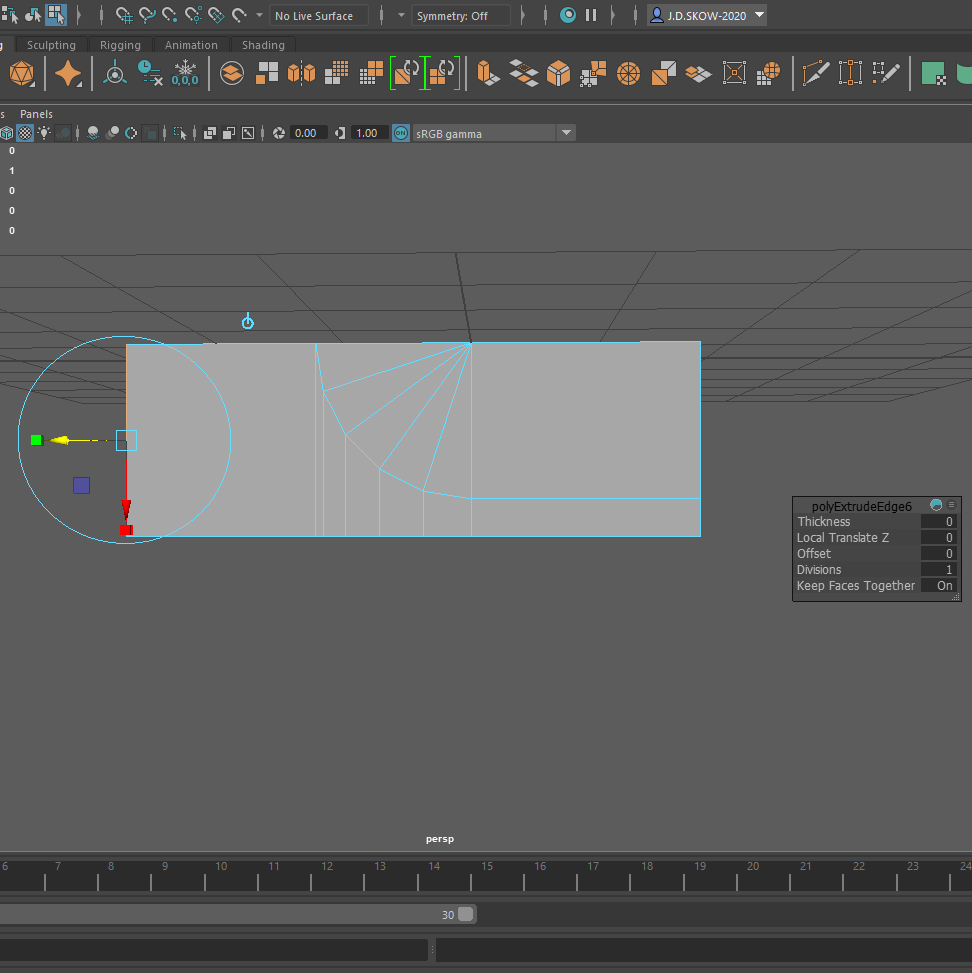This screenshot has width=972, height=973.
Task: Select the orange star Type shelf icon
Action: (x=68, y=73)
